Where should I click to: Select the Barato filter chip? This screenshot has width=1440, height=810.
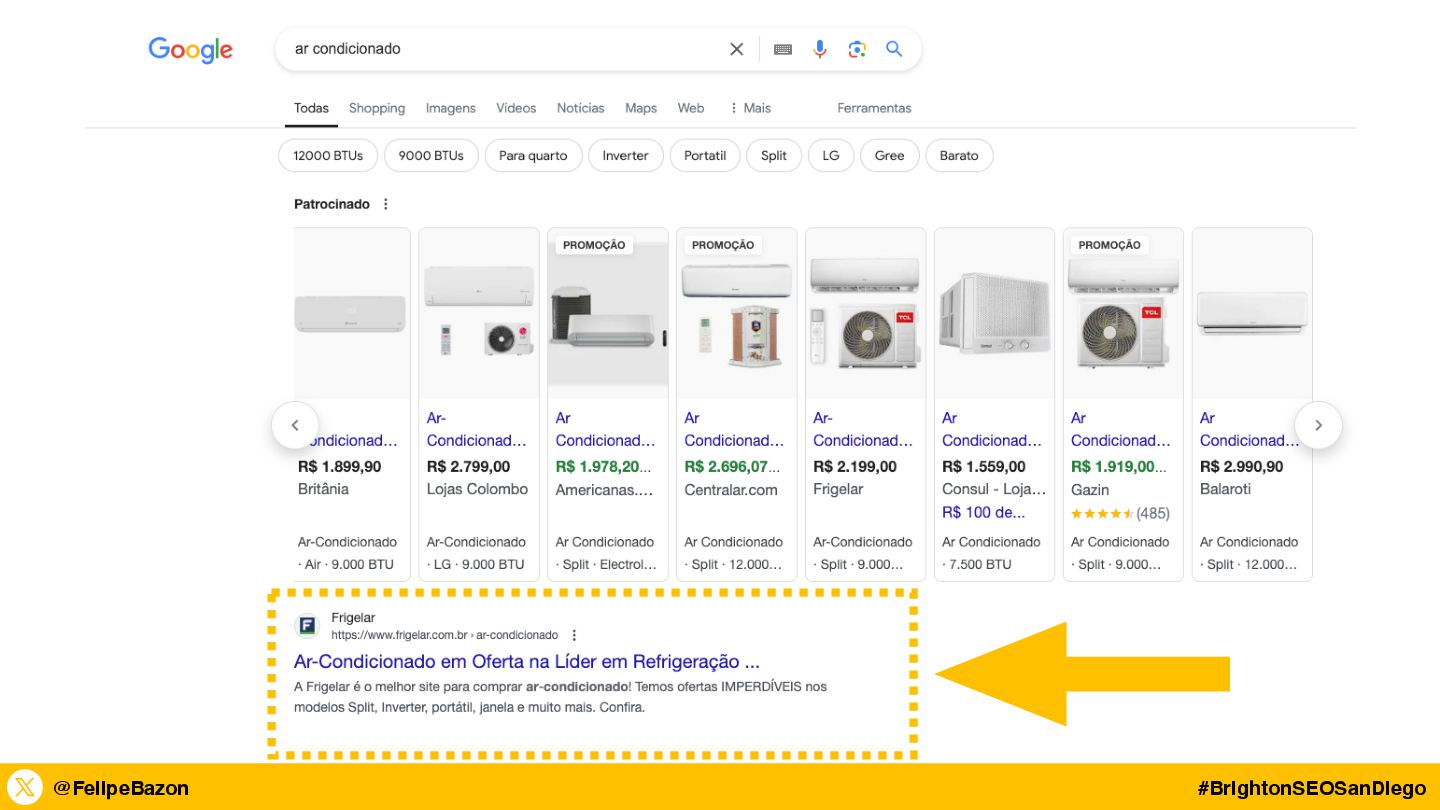point(958,156)
